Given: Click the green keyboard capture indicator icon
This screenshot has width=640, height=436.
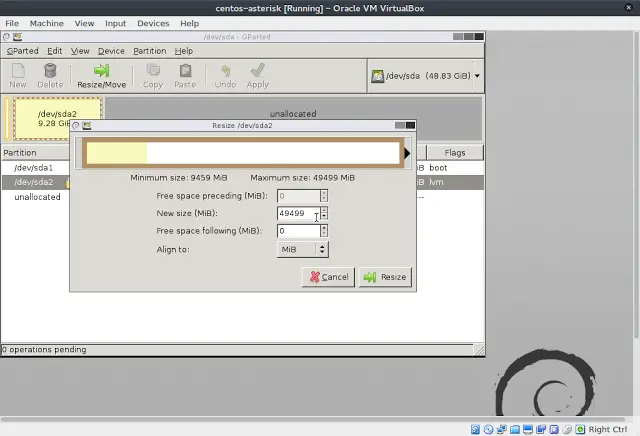Looking at the screenshot, I should (580, 429).
